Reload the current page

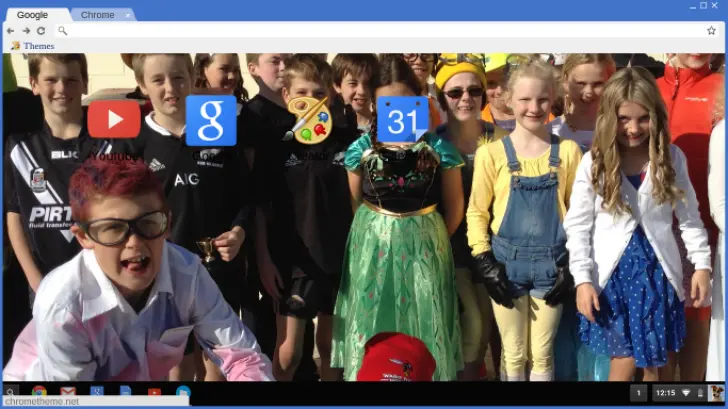click(x=41, y=30)
